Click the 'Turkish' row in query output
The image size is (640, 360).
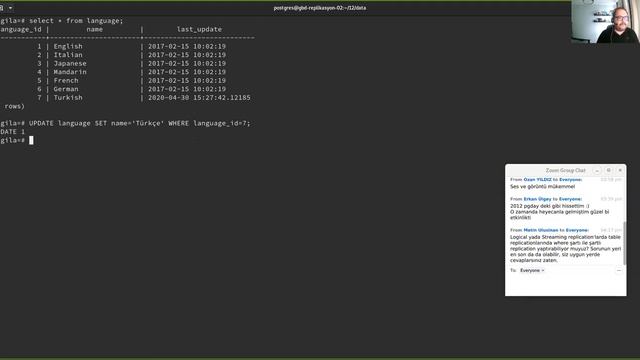pyautogui.click(x=143, y=98)
